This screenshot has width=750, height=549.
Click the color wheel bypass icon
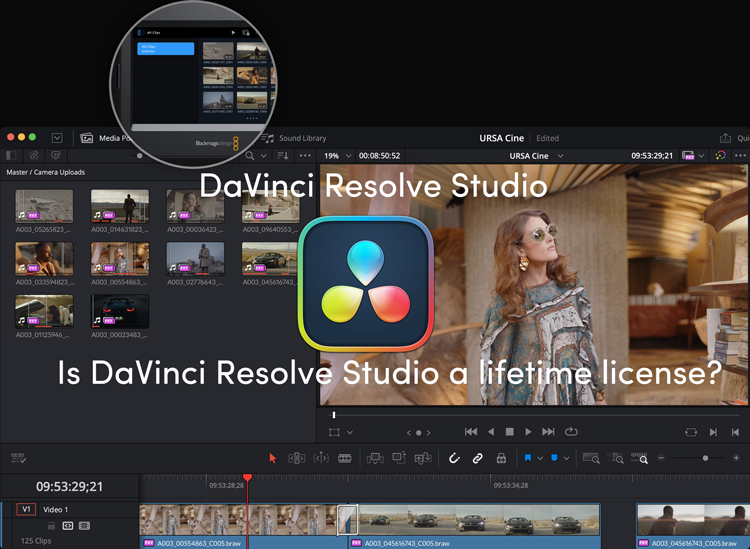(720, 155)
